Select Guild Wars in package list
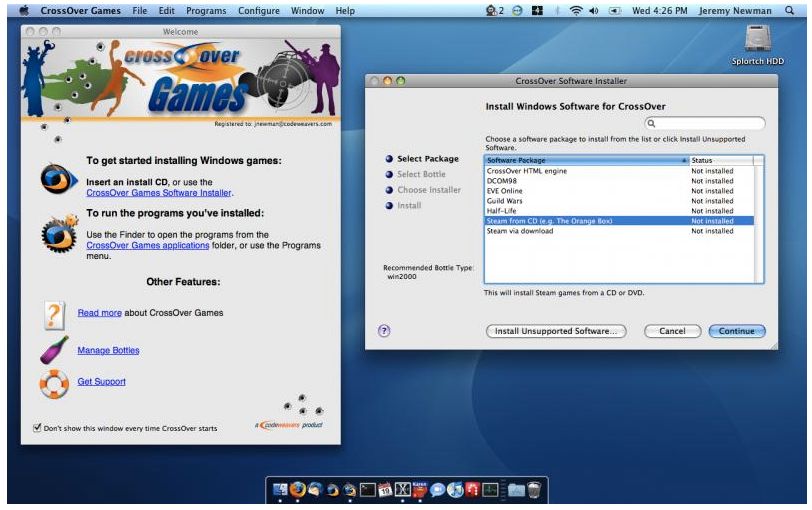812x510 pixels. (619, 201)
